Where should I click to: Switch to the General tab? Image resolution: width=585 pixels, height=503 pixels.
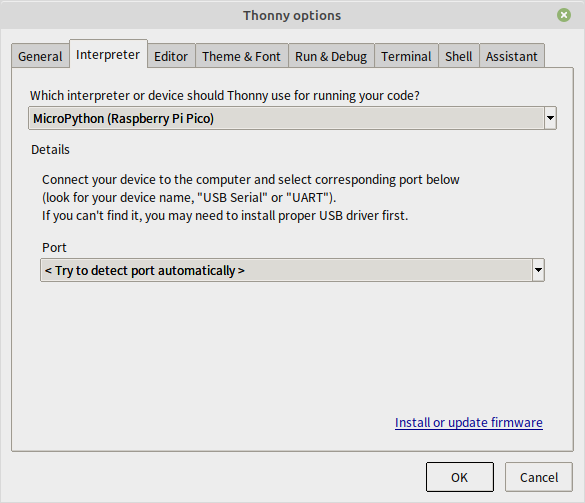coord(40,56)
